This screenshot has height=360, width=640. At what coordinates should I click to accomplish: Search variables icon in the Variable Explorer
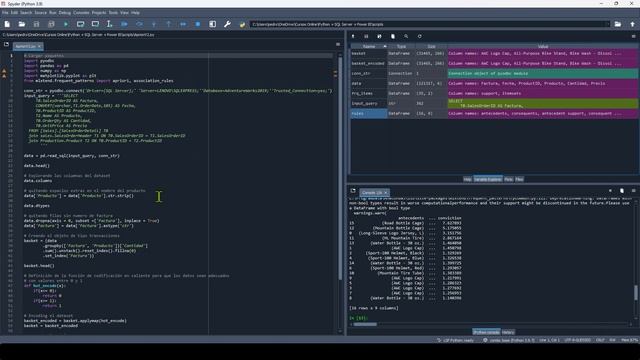pos(406,36)
